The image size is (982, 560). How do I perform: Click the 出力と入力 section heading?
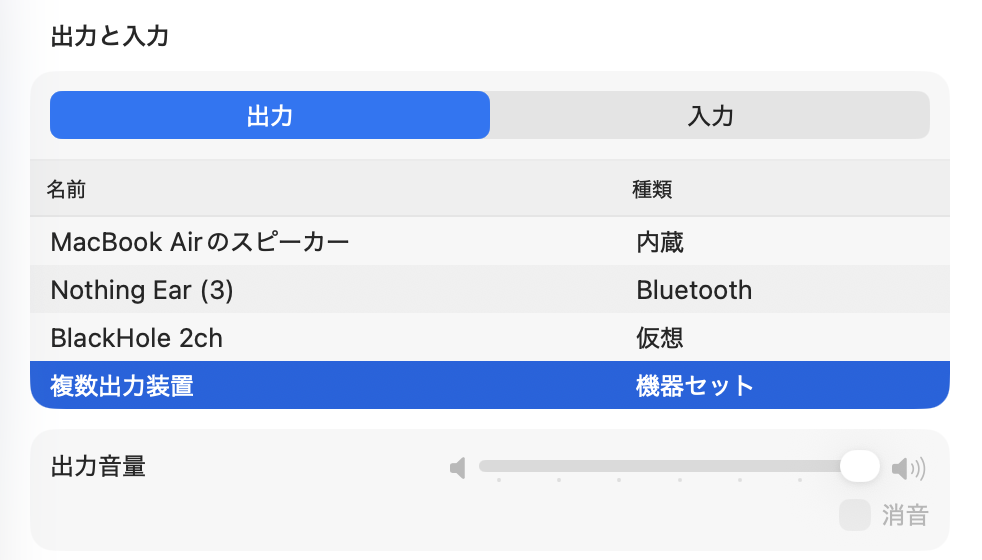[x=110, y=37]
